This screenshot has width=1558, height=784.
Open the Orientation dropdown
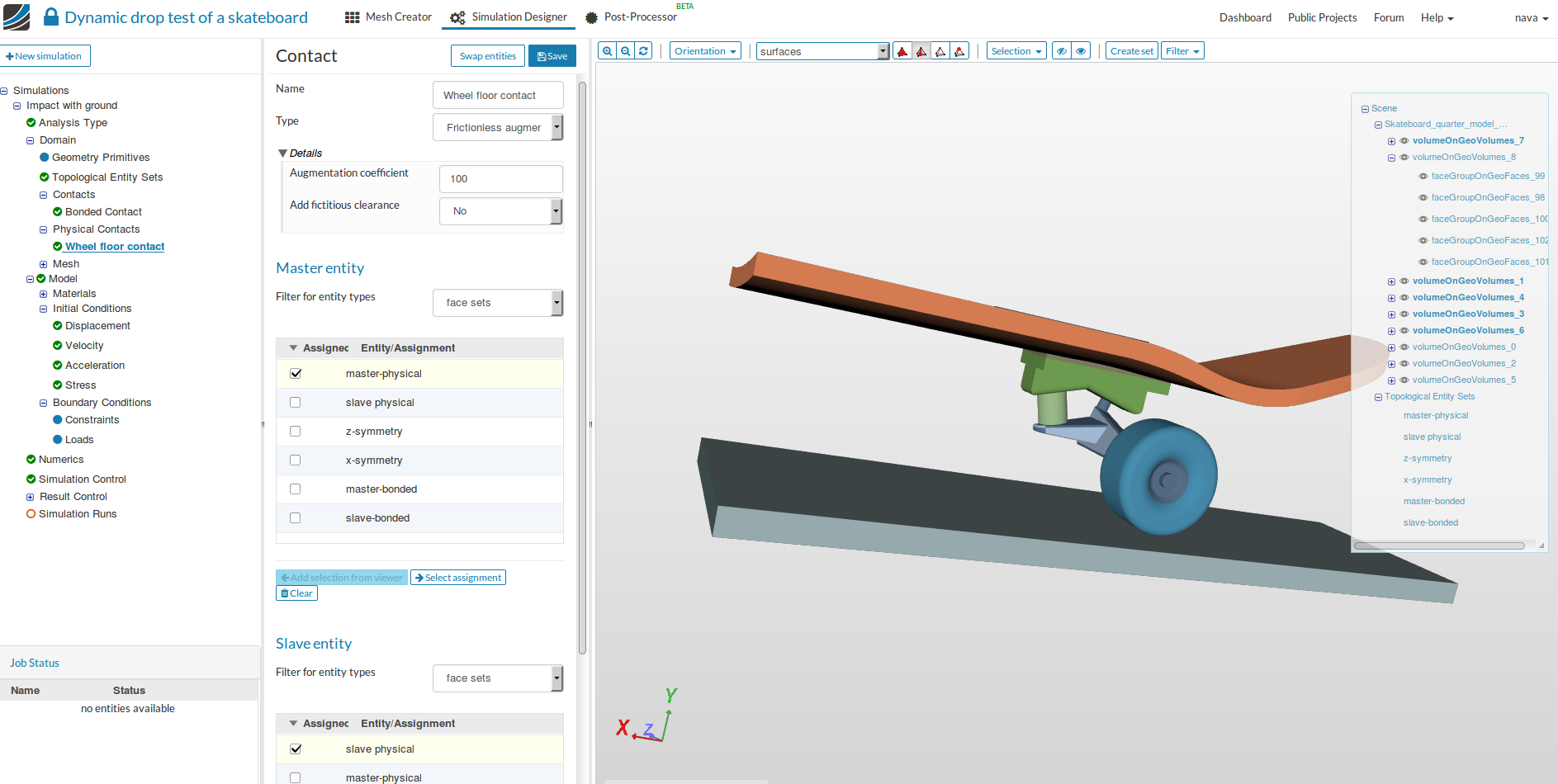[705, 51]
